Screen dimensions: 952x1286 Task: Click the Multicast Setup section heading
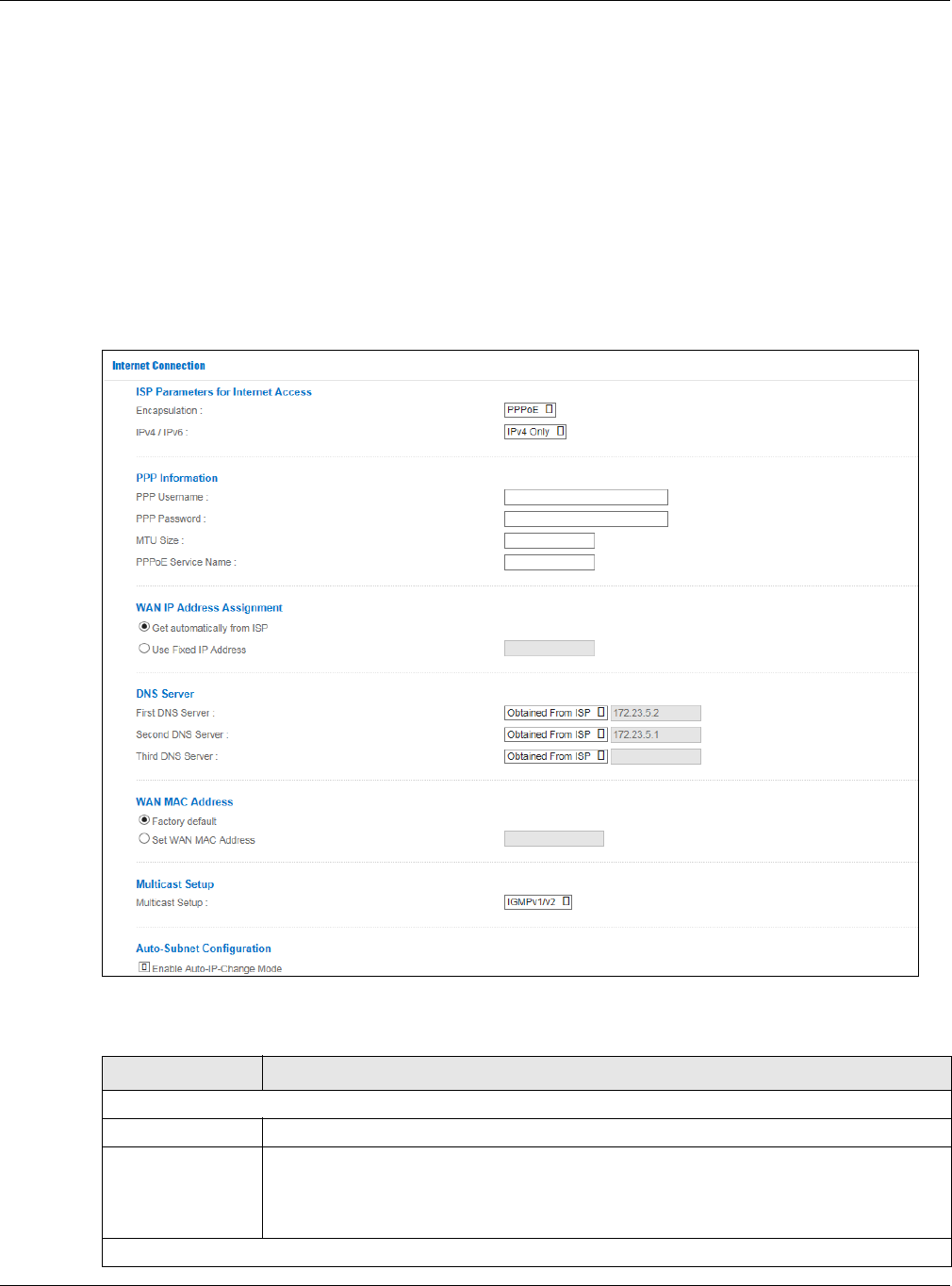pyautogui.click(x=175, y=884)
